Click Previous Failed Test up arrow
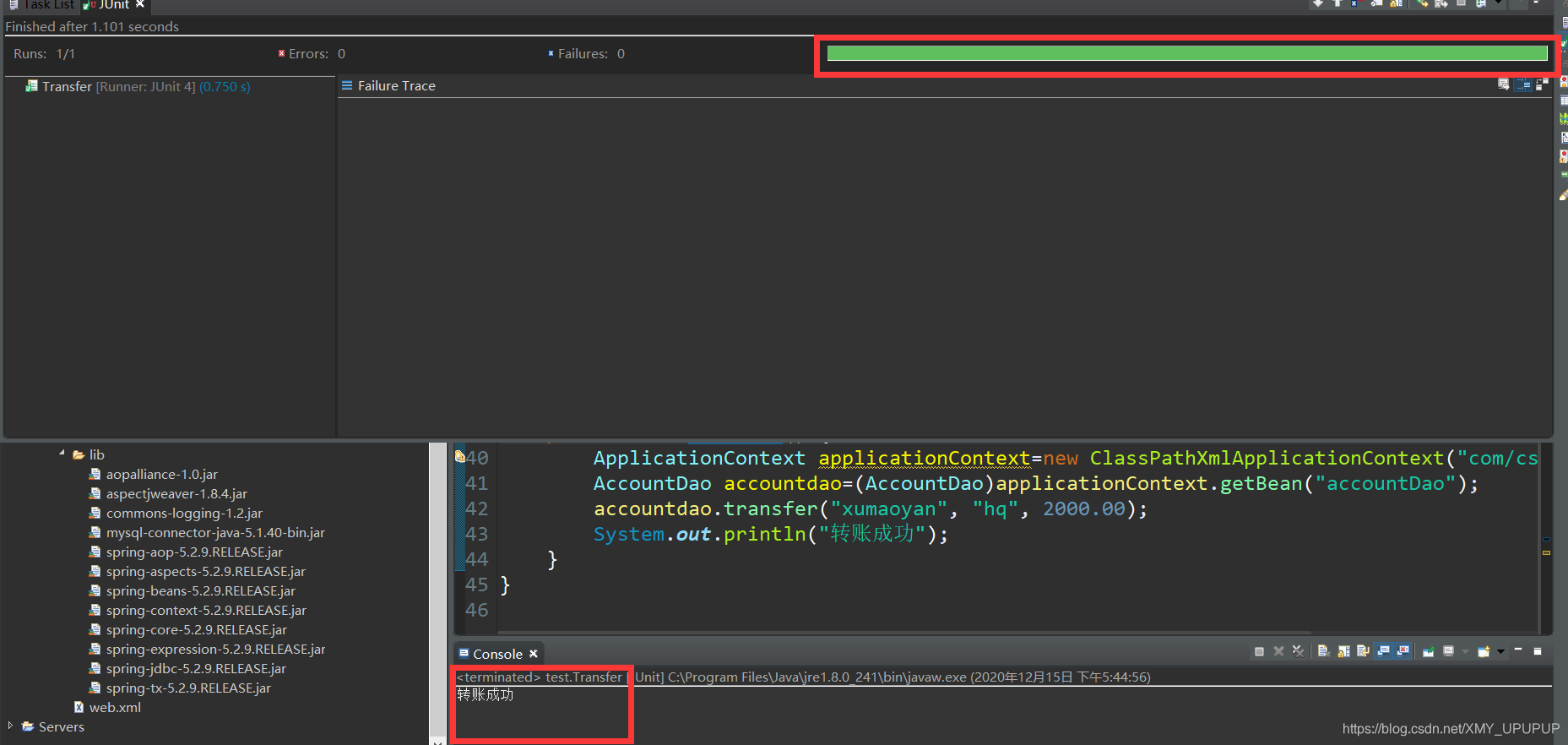Screen dimensions: 1568x745 (1337, 3)
